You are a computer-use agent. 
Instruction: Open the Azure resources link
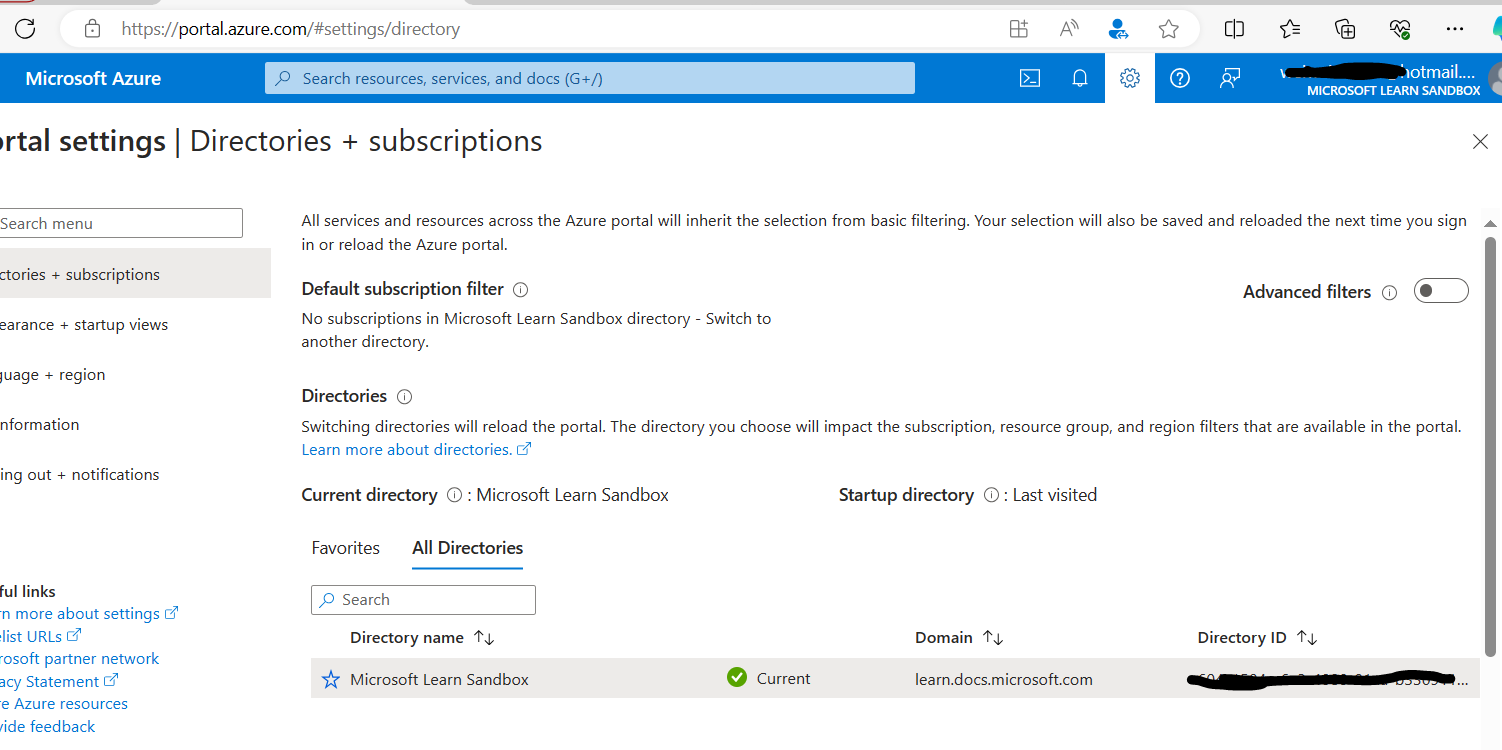(64, 704)
